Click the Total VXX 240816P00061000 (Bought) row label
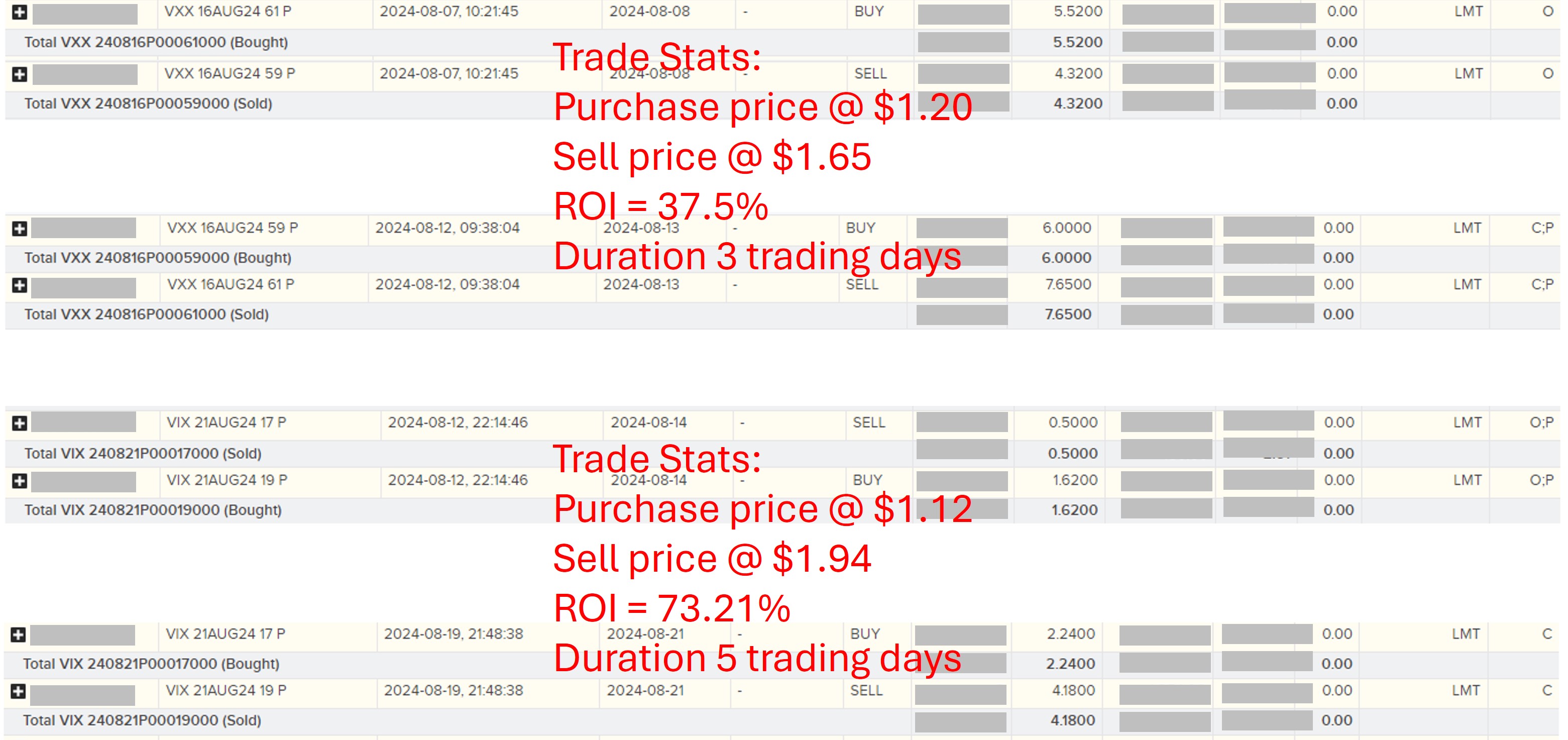Viewport: 1568px width, 740px height. (x=156, y=42)
